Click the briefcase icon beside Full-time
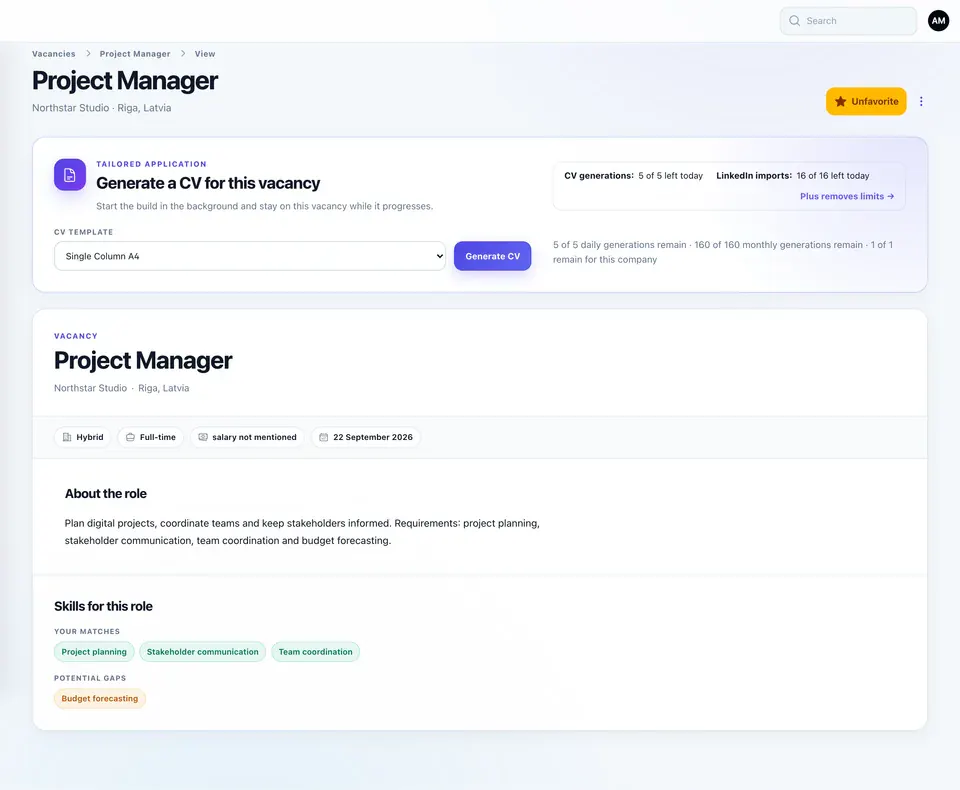 pos(130,437)
